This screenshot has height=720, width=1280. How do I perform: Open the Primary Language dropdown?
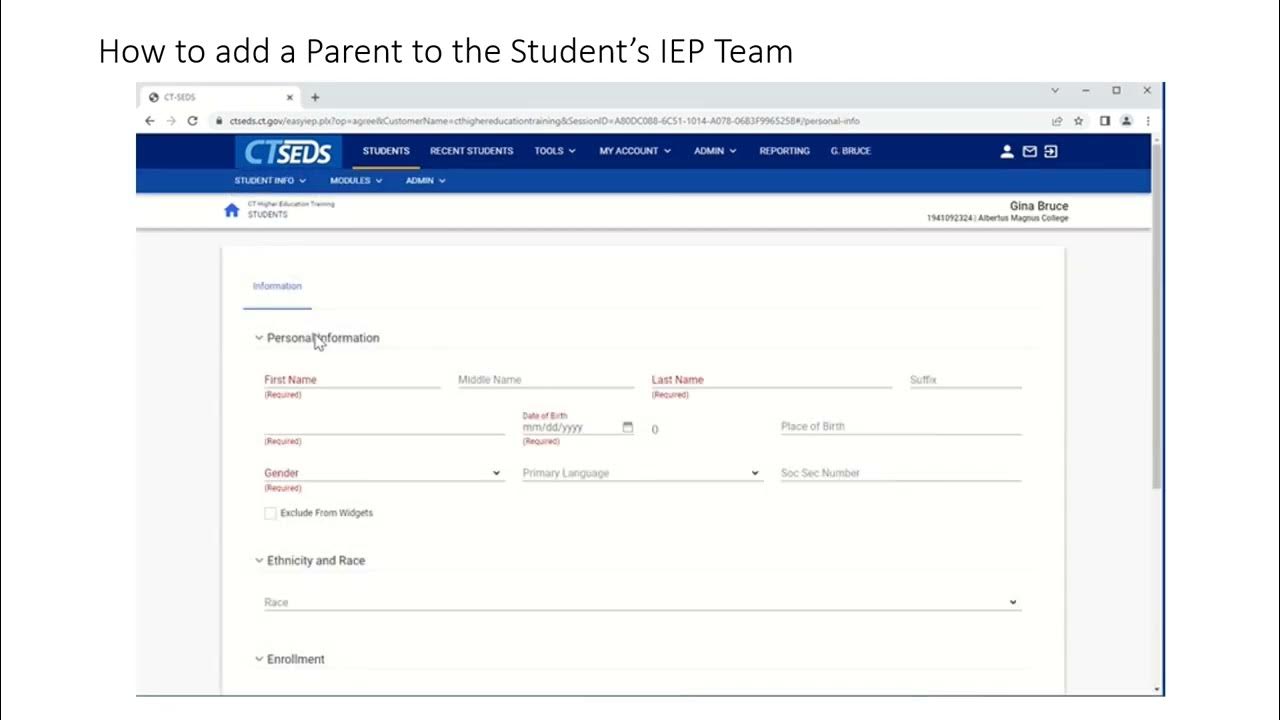point(641,473)
